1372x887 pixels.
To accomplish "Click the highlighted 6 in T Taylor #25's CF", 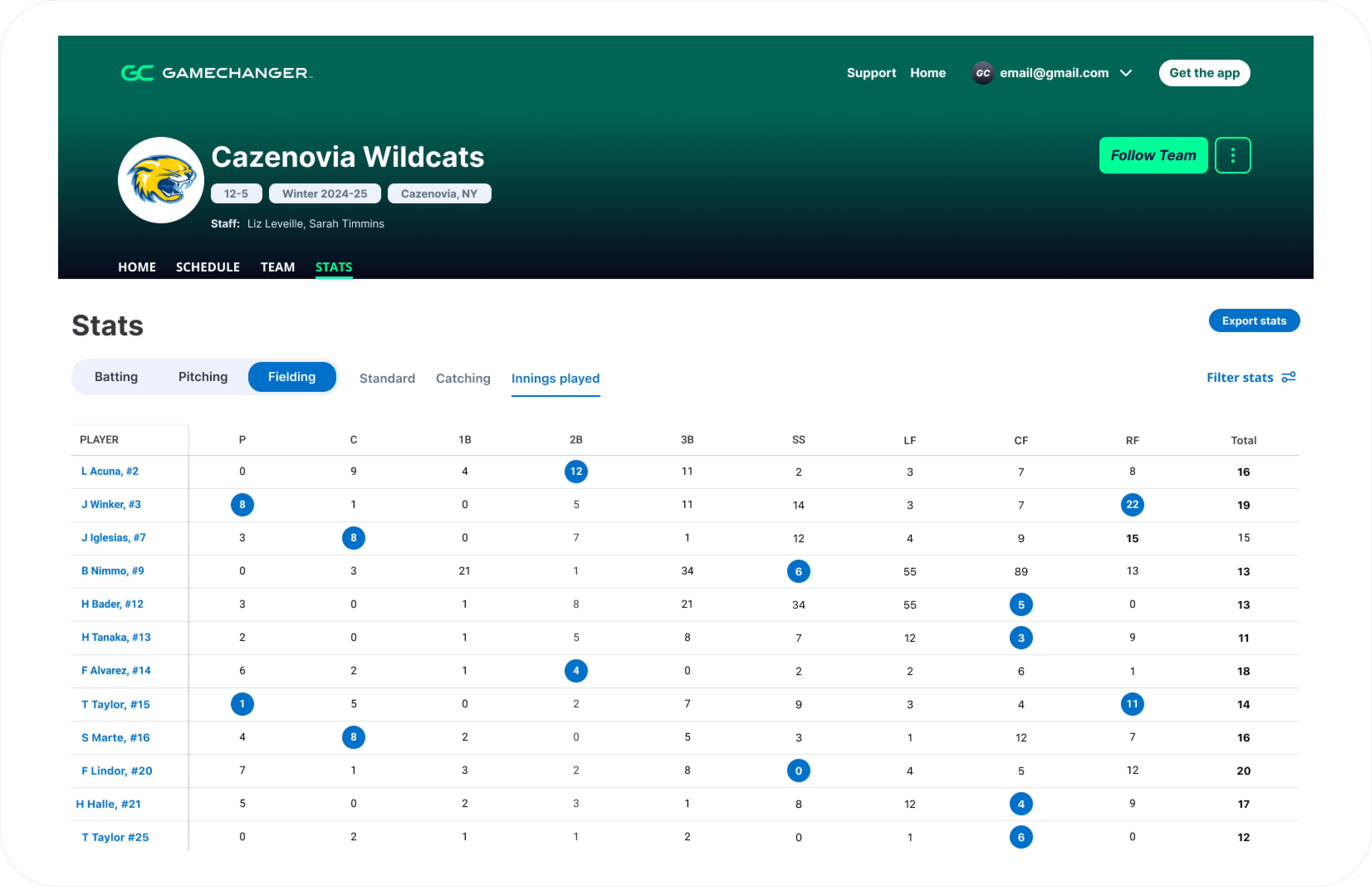I will point(1021,837).
